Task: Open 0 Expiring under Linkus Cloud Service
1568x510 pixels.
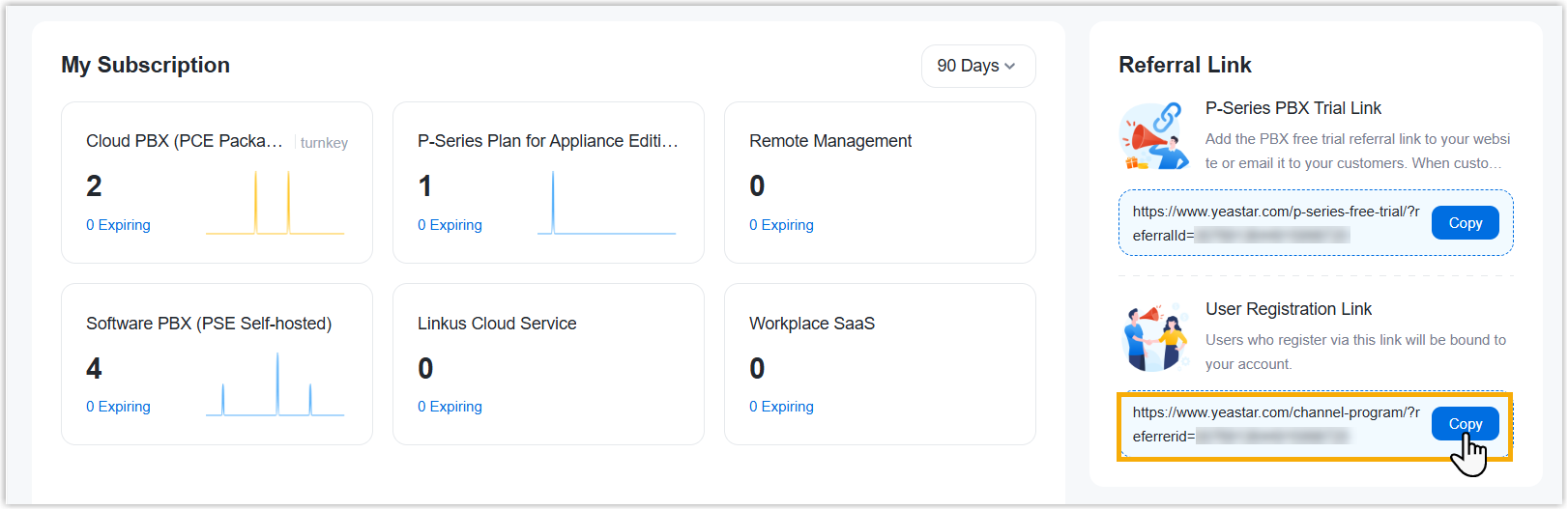Action: 450,407
